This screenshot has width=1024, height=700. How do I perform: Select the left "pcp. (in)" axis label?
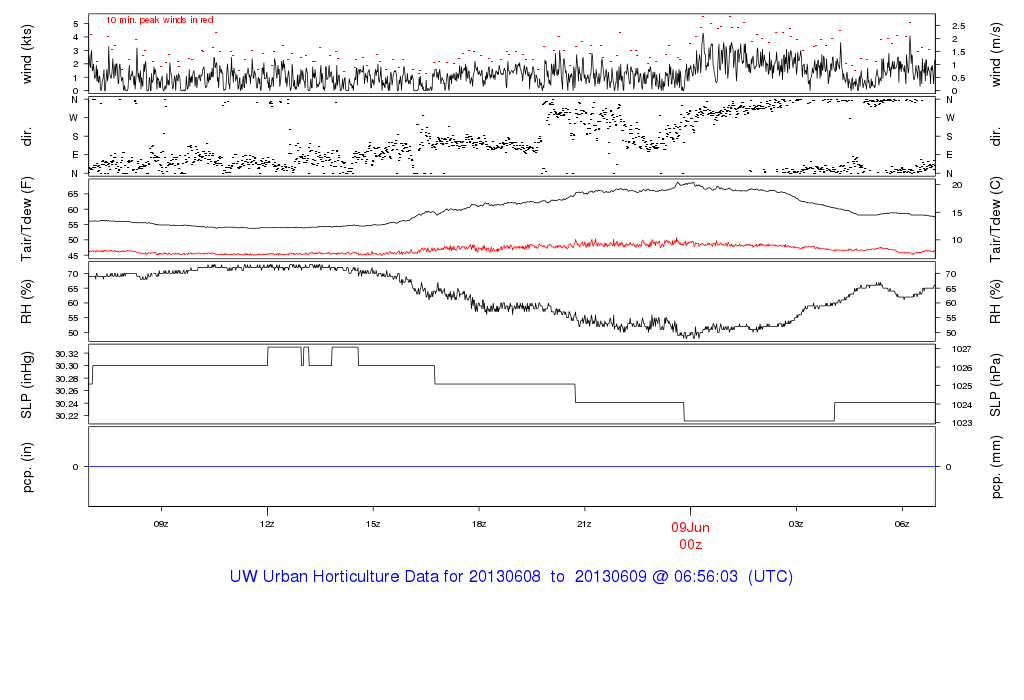(x=27, y=466)
